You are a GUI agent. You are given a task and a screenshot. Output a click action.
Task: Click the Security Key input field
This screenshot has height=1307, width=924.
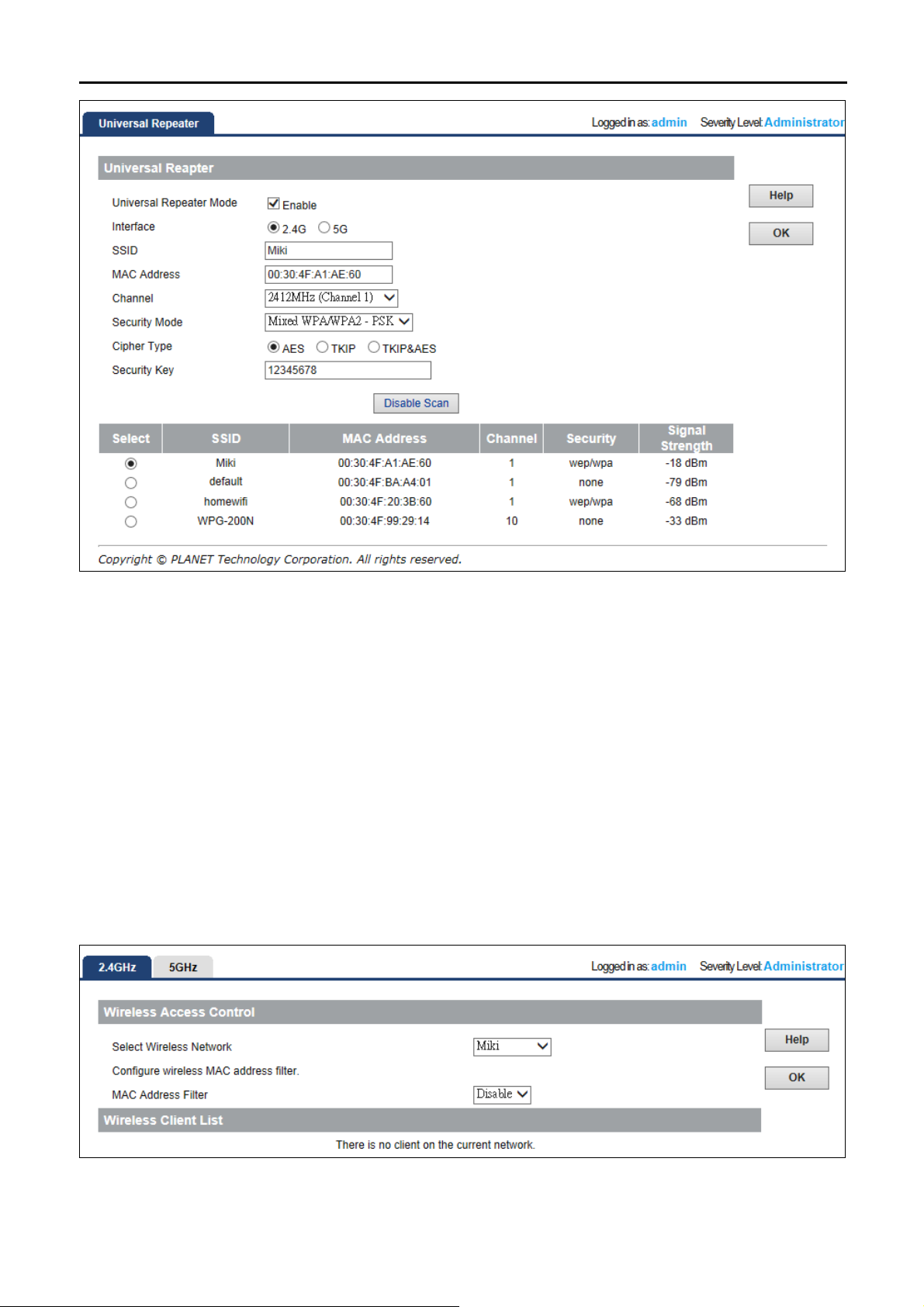point(348,371)
